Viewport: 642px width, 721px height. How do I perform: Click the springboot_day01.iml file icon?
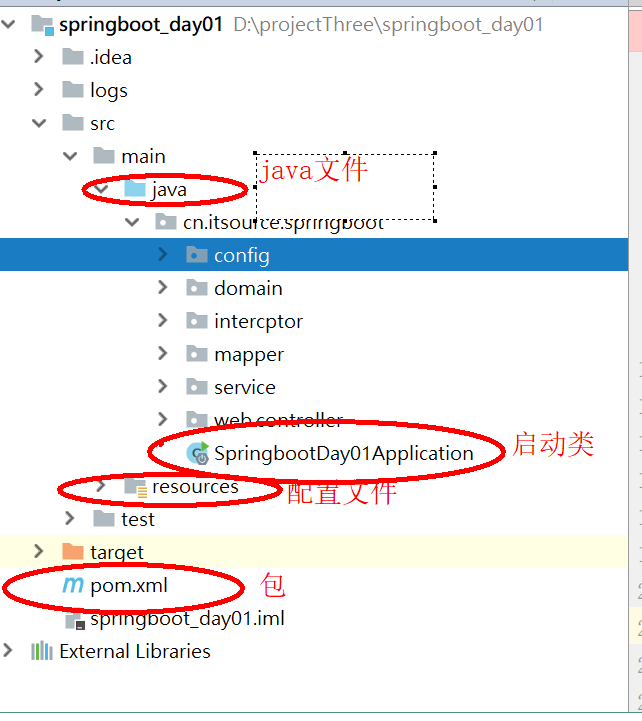point(75,620)
